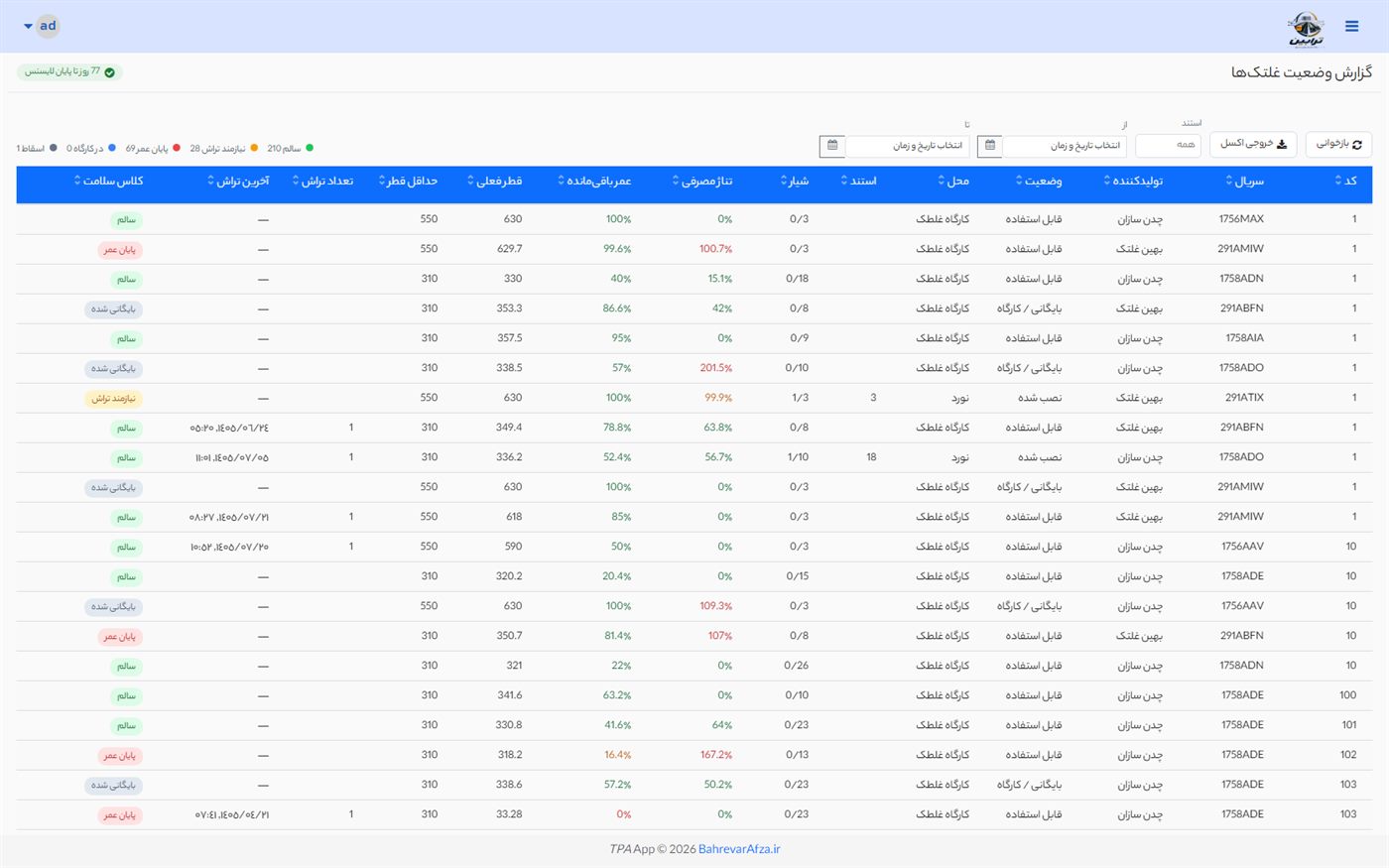Sort by the وضعیت column
The image size is (1389, 868).
(x=1039, y=182)
